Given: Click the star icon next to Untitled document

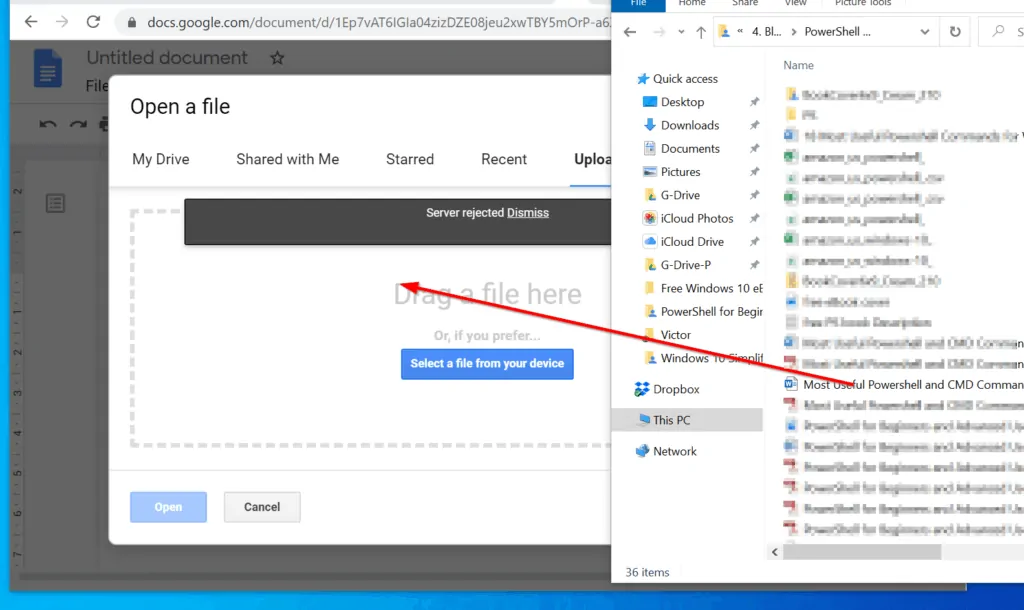Looking at the screenshot, I should click(277, 57).
